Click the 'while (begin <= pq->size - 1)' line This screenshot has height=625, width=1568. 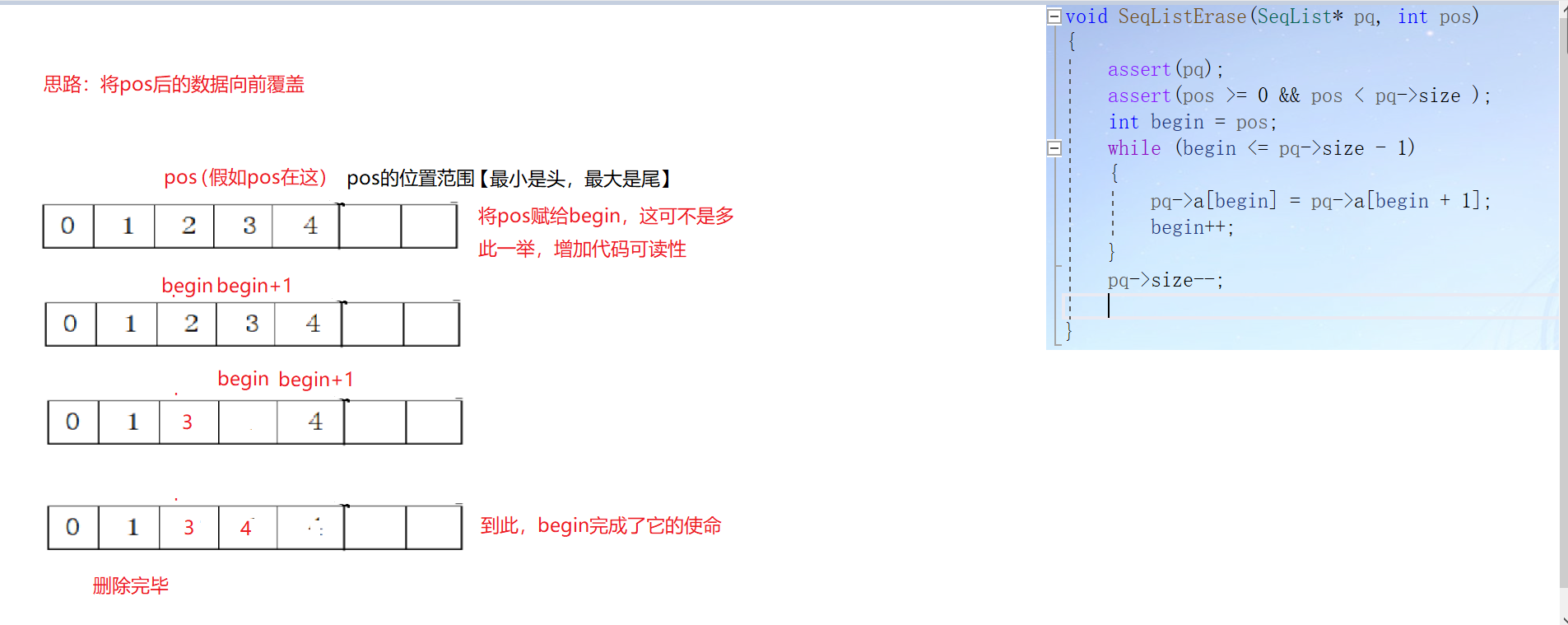[1261, 148]
